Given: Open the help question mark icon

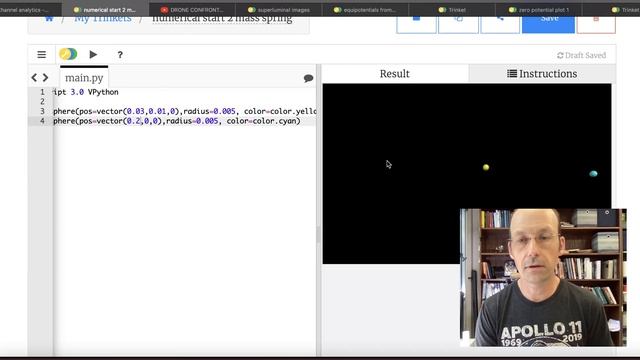Looking at the screenshot, I should (x=120, y=55).
